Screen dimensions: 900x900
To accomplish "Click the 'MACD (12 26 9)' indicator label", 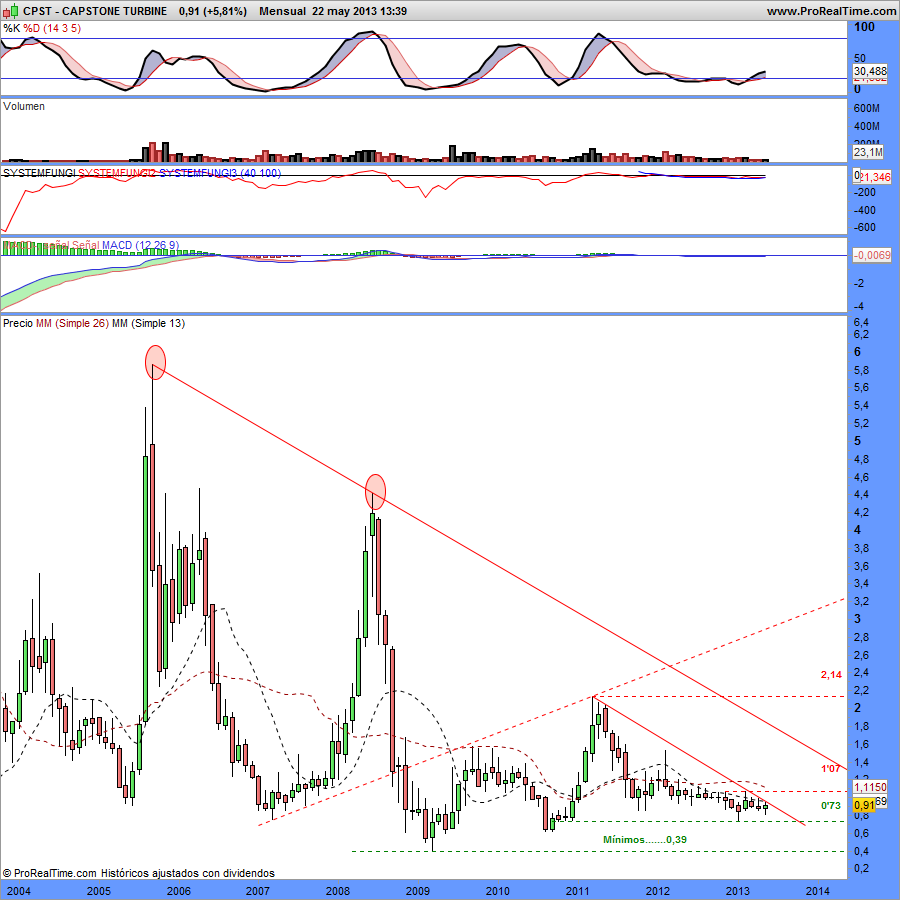I will pos(141,245).
